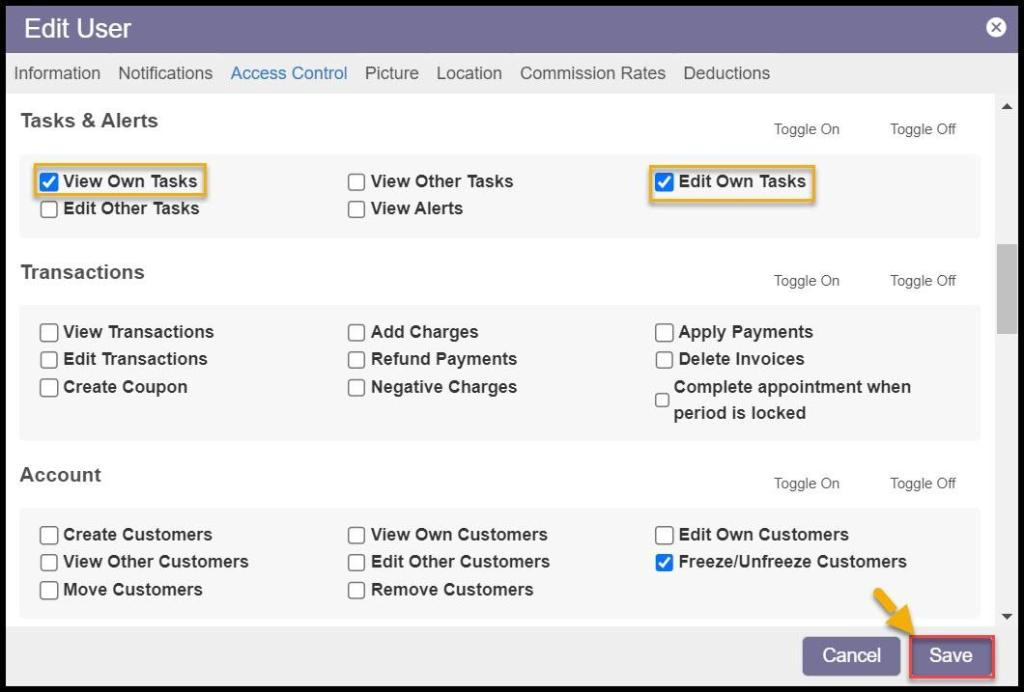This screenshot has width=1024, height=692.
Task: Enable the View Alerts checkbox
Action: tap(356, 209)
